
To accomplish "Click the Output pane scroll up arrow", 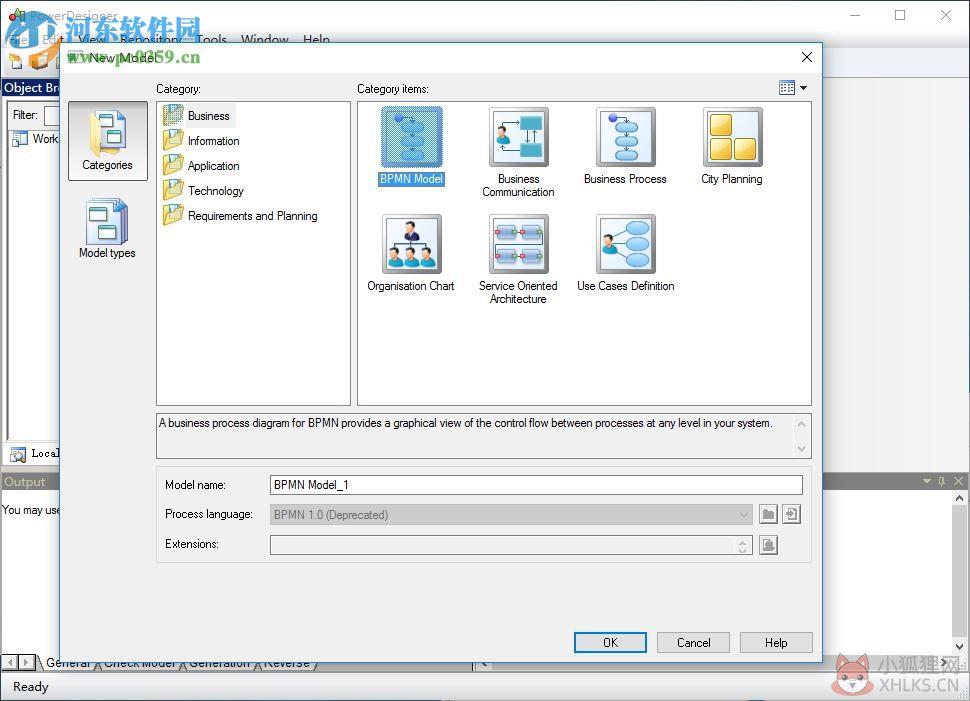I will (x=959, y=498).
